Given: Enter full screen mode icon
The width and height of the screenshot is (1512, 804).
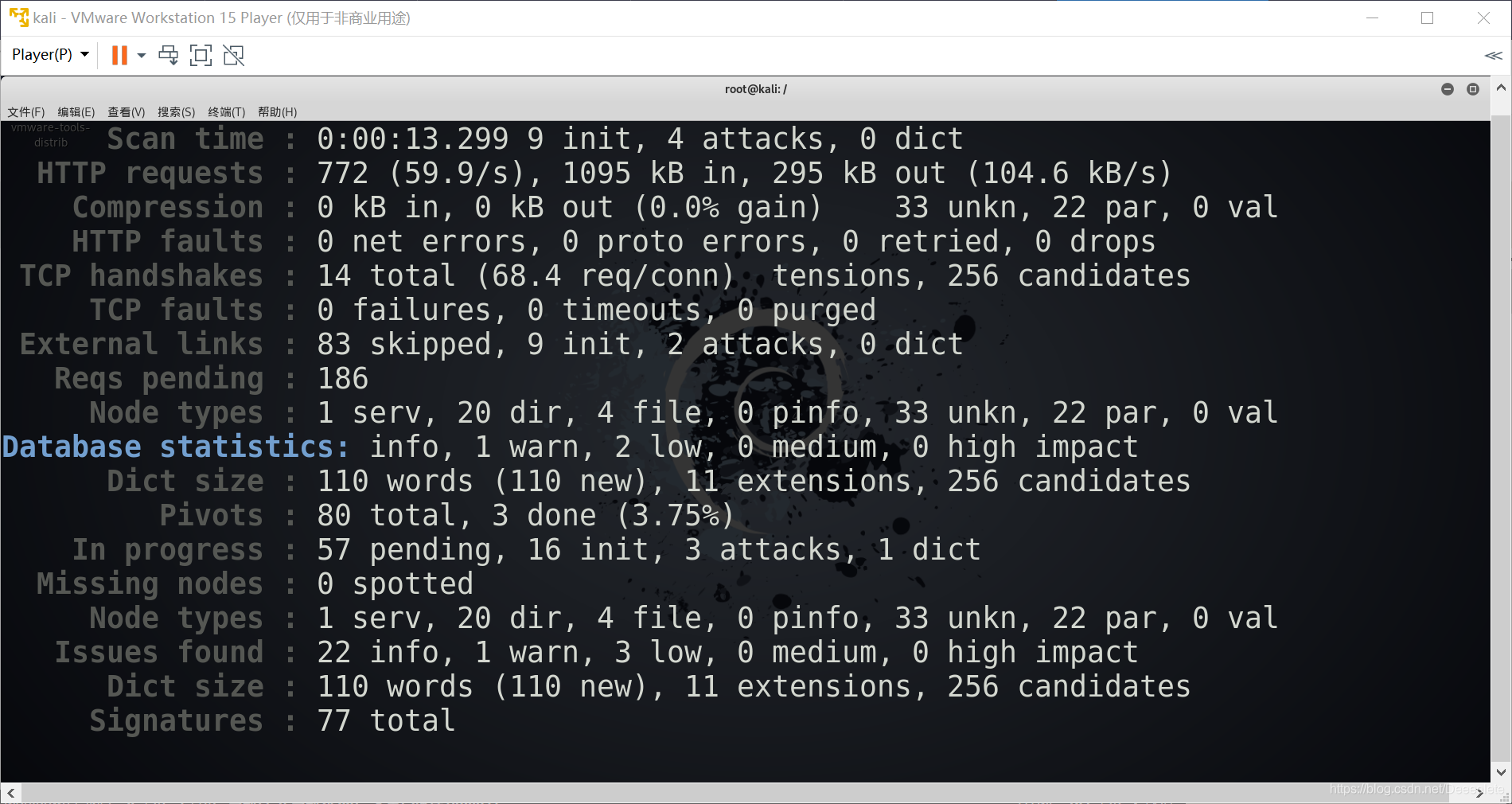Looking at the screenshot, I should coord(201,55).
